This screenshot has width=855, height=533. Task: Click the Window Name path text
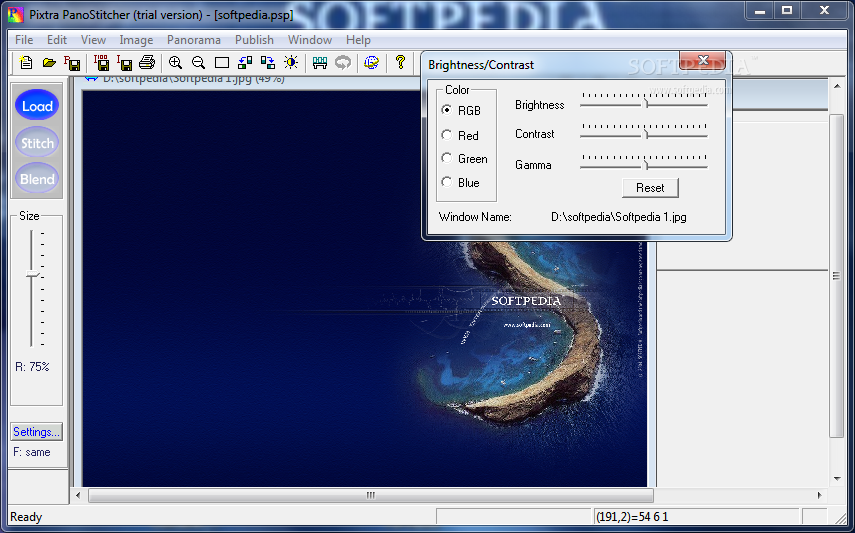pos(618,217)
